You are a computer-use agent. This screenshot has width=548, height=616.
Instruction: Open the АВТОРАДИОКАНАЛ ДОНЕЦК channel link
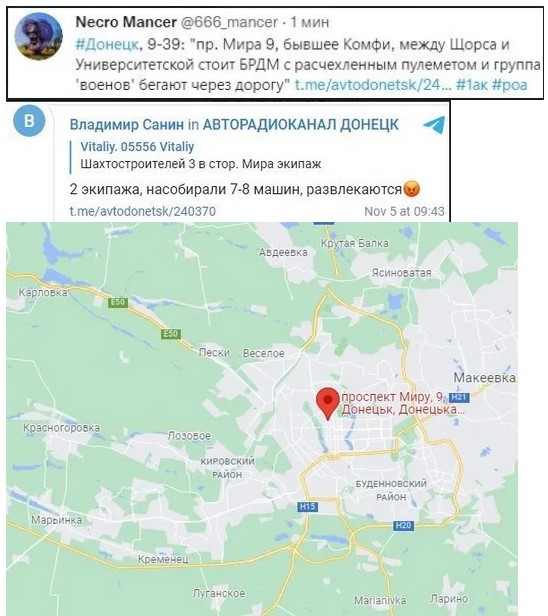point(301,125)
